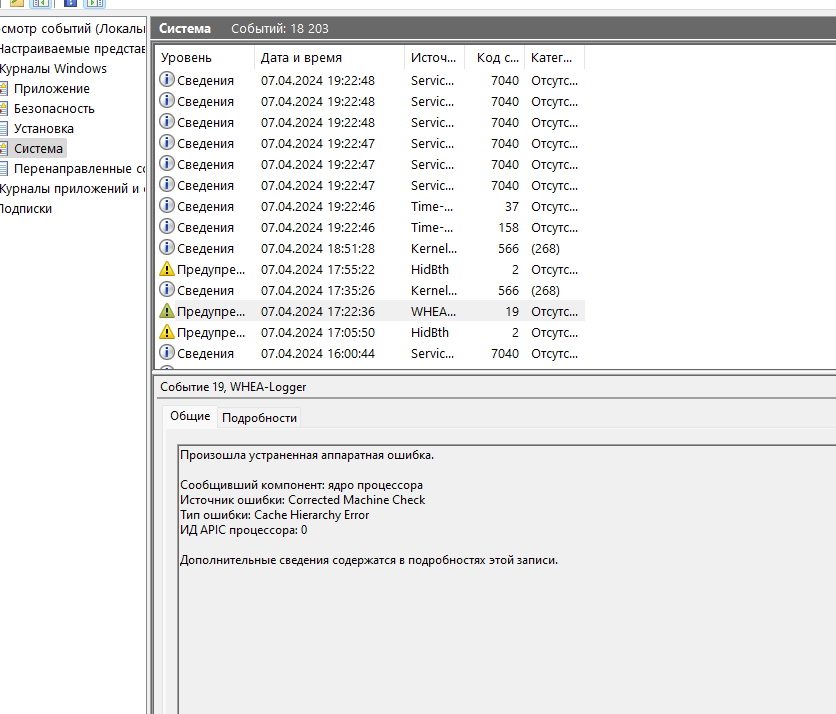Toggle the console tree visibility toolbar button

(40, 6)
